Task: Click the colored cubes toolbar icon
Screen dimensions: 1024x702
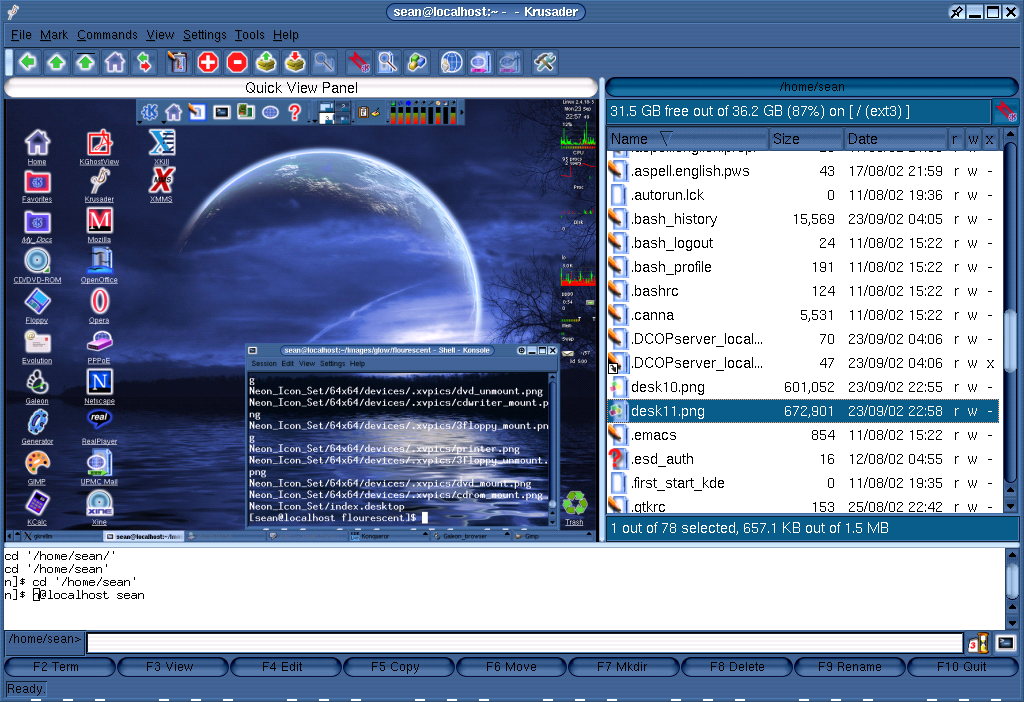Action: 417,62
